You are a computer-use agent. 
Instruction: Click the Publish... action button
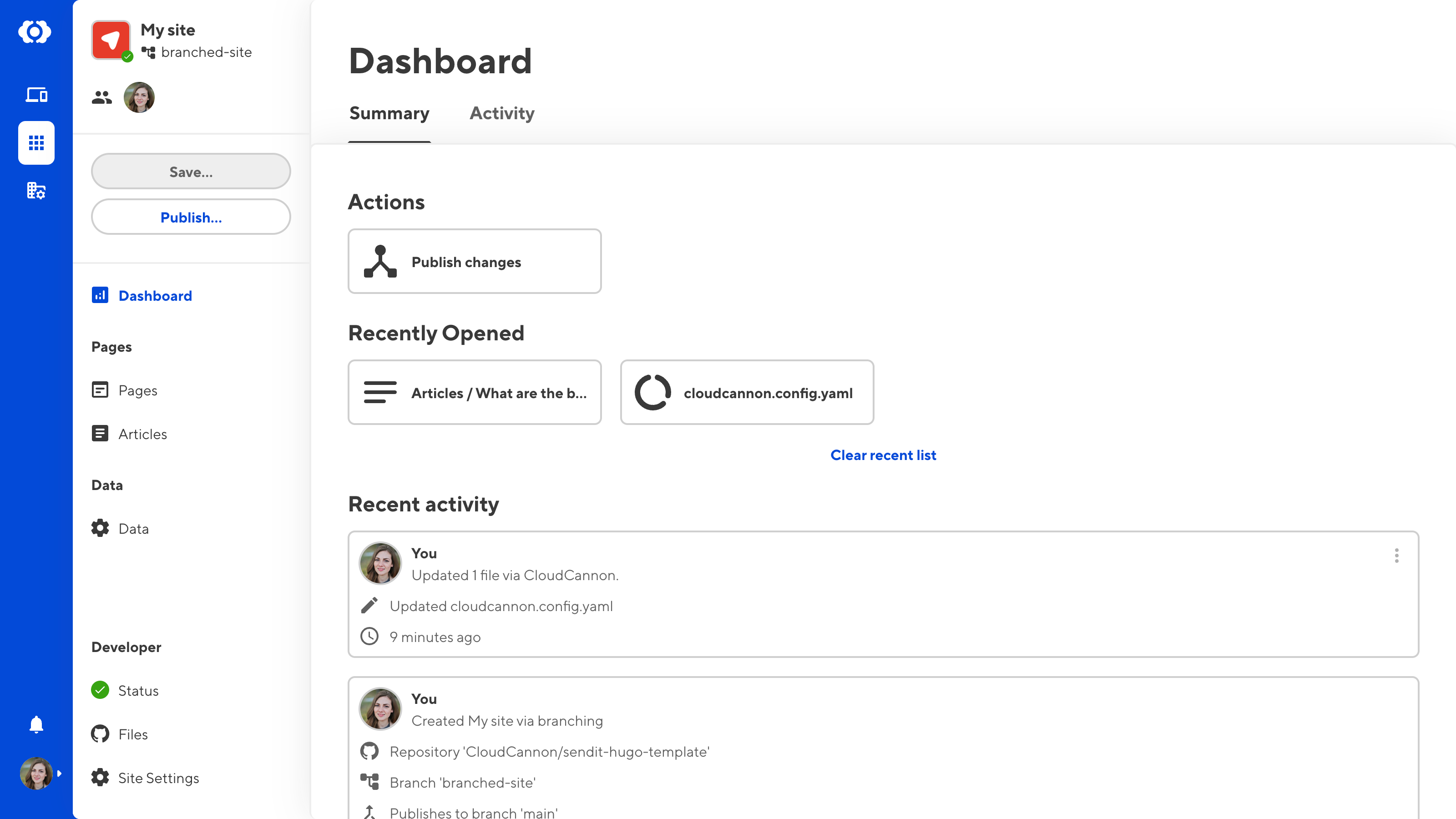(x=191, y=217)
